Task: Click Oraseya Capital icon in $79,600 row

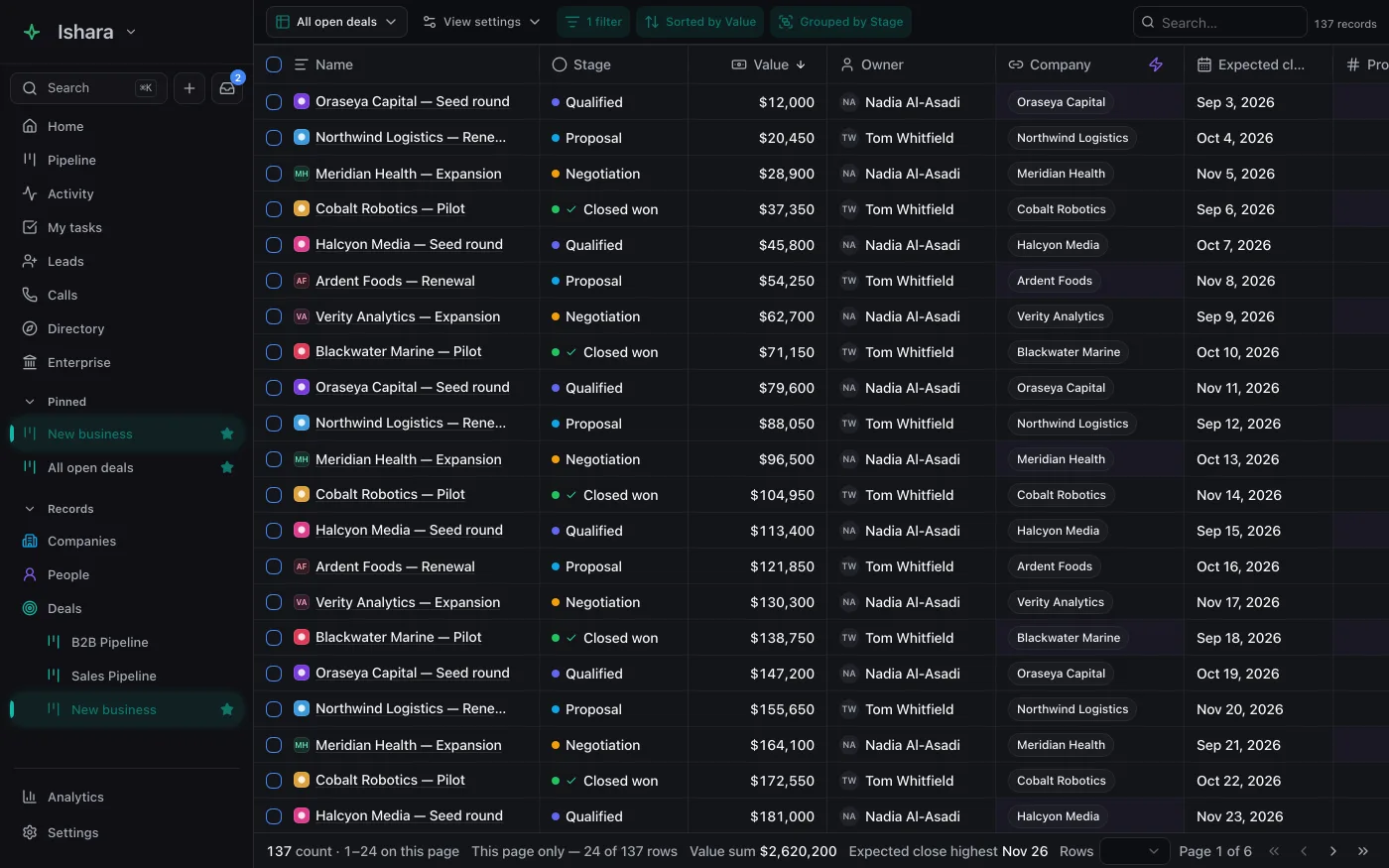Action: 302,388
